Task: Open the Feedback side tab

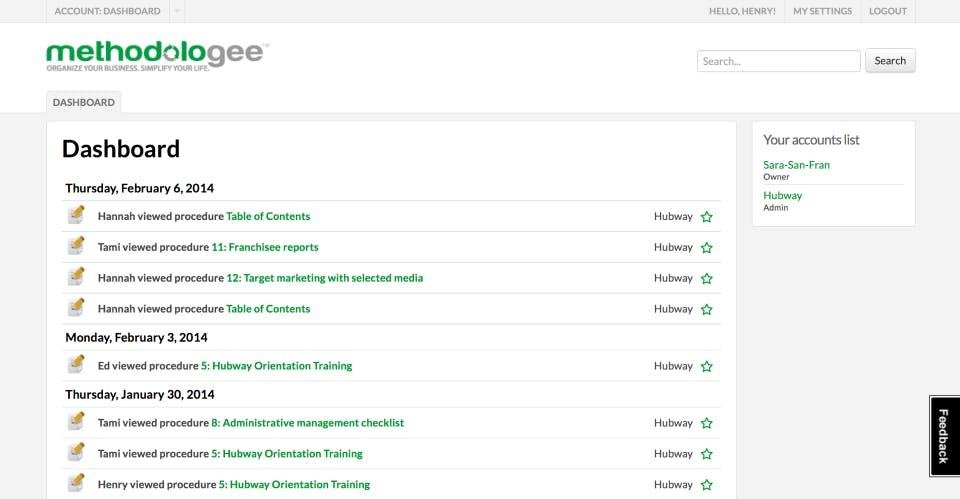Action: coord(944,436)
